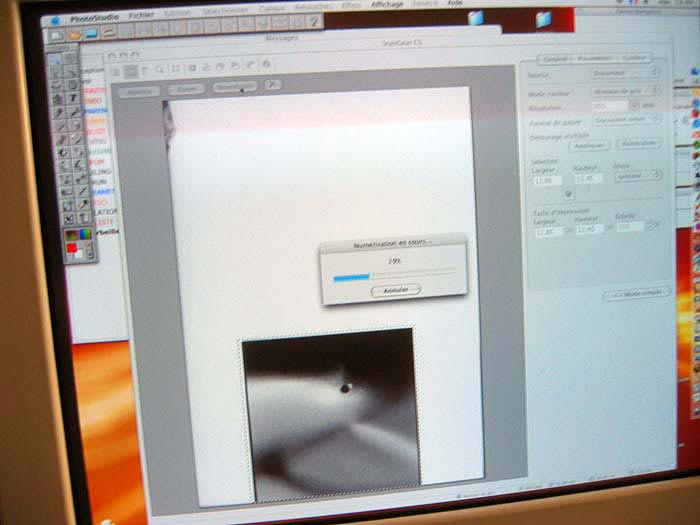Screen dimensions: 700x525
Task: Switch to the middle Paramètres tab
Action: [x=595, y=58]
